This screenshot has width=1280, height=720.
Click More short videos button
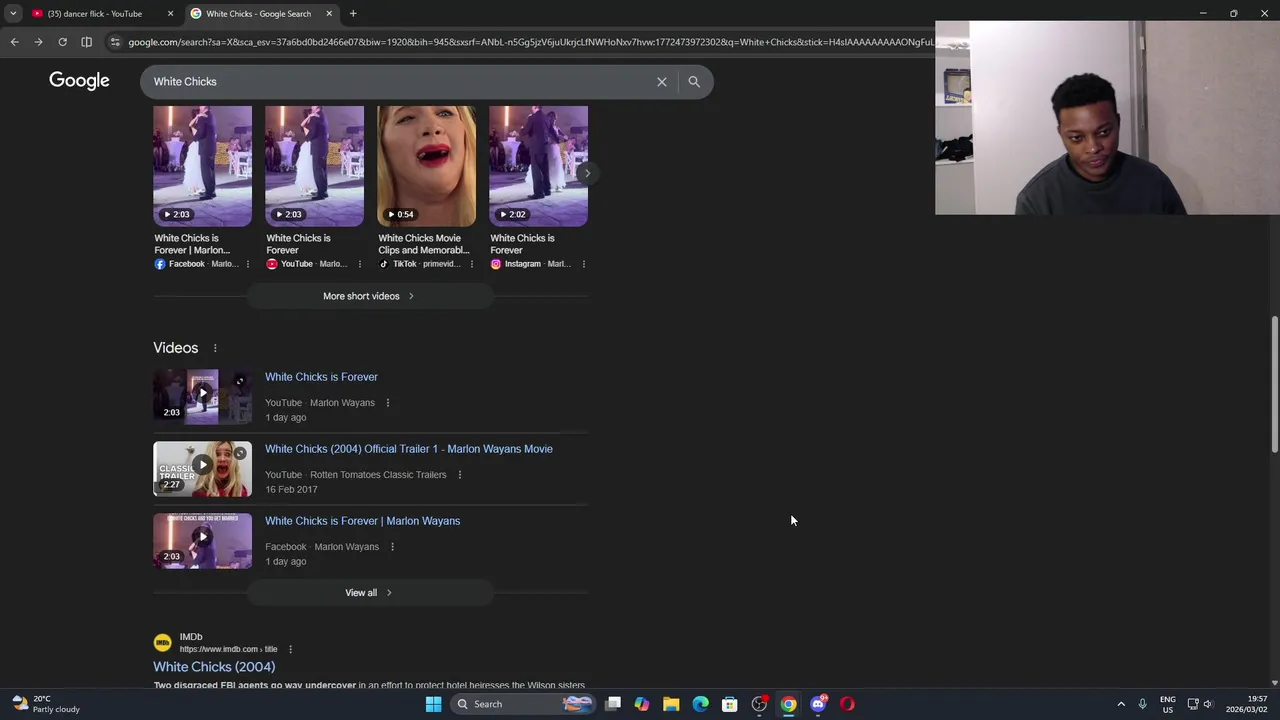[x=369, y=296]
